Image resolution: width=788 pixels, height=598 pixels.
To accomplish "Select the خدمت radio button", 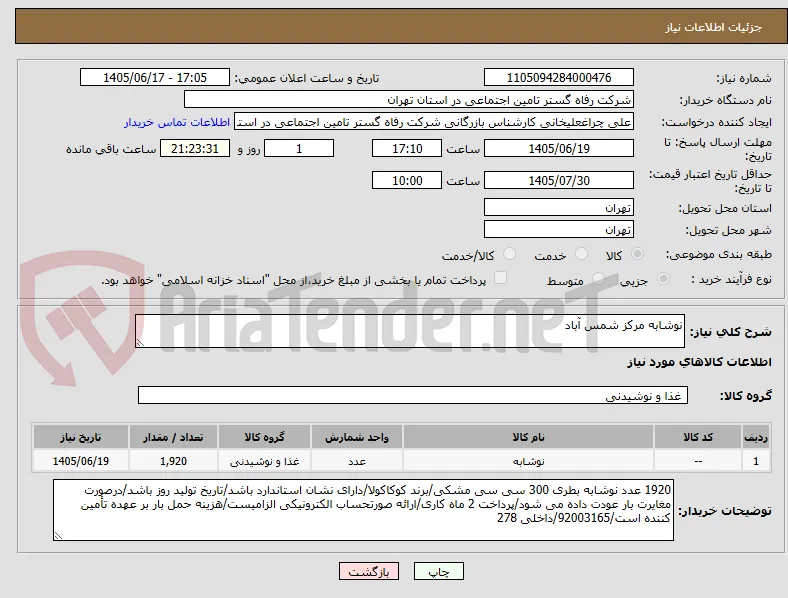I will 581,254.
